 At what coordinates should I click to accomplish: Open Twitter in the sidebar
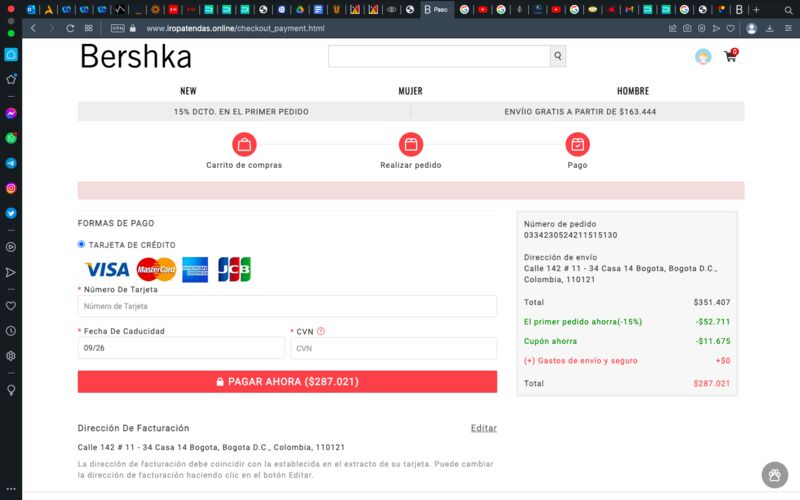click(11, 213)
